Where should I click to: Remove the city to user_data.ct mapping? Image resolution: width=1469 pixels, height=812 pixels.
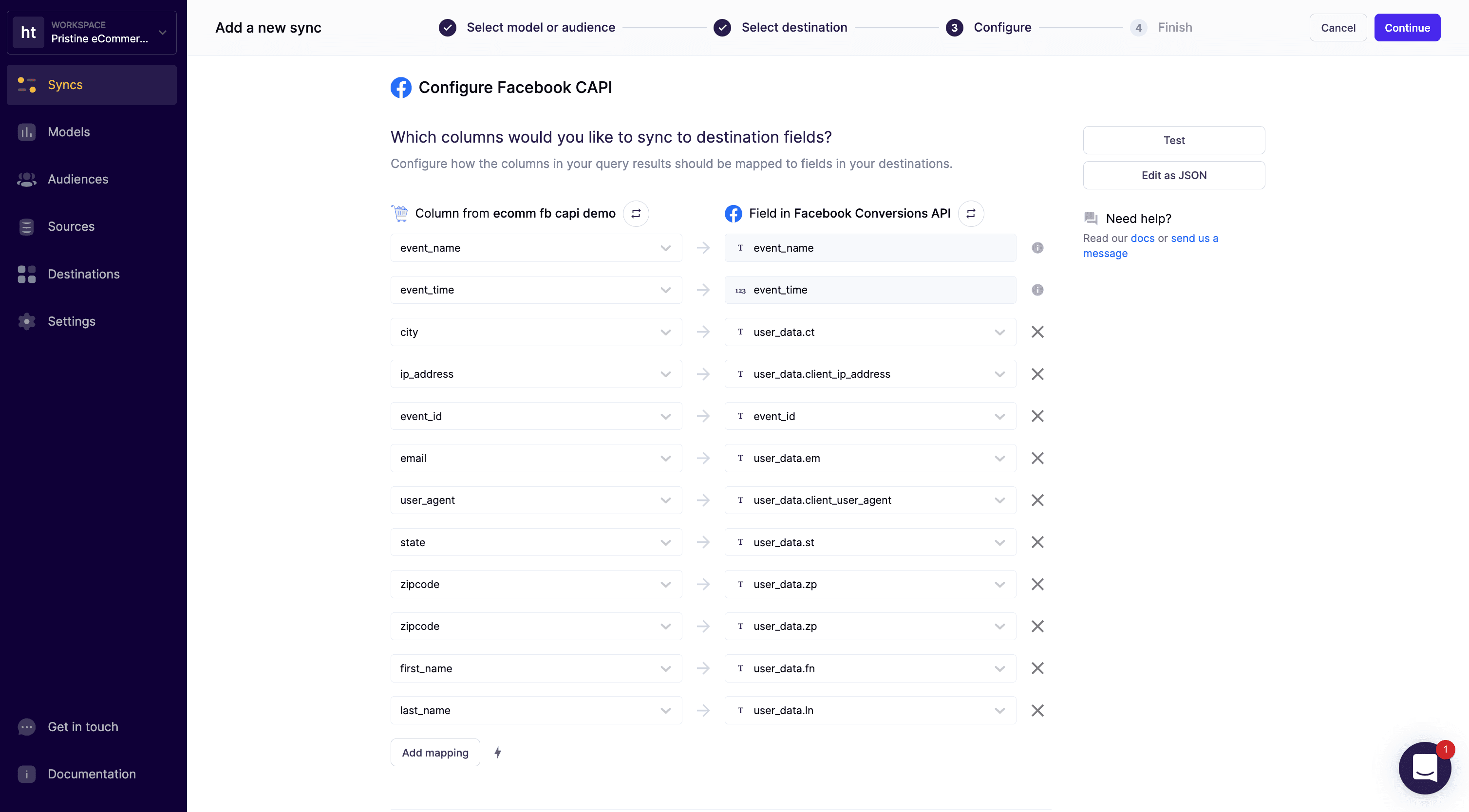[1037, 332]
